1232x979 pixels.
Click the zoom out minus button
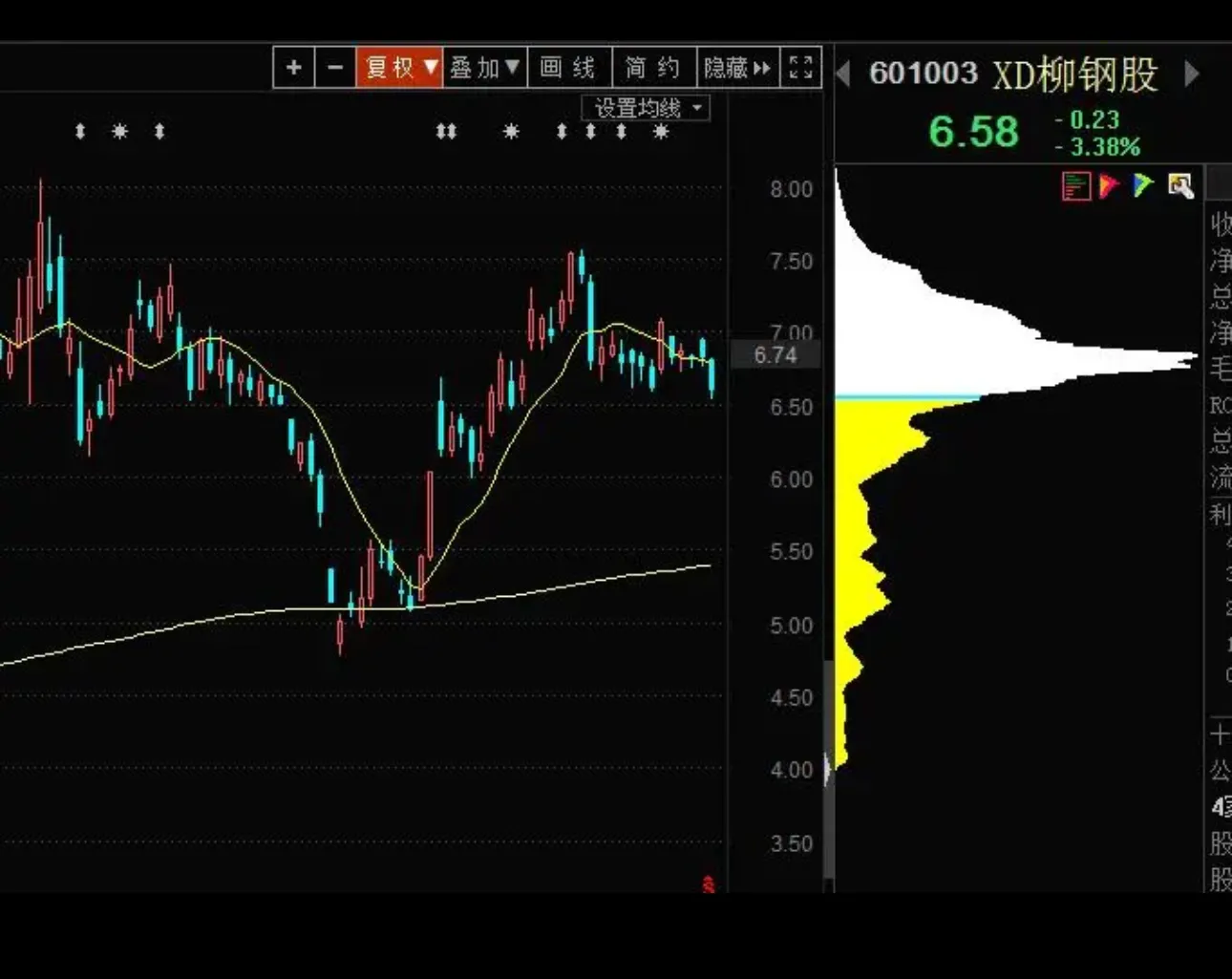pos(335,68)
